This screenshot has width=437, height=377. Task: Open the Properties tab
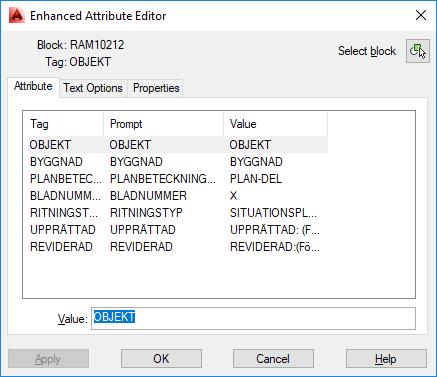tap(156, 88)
